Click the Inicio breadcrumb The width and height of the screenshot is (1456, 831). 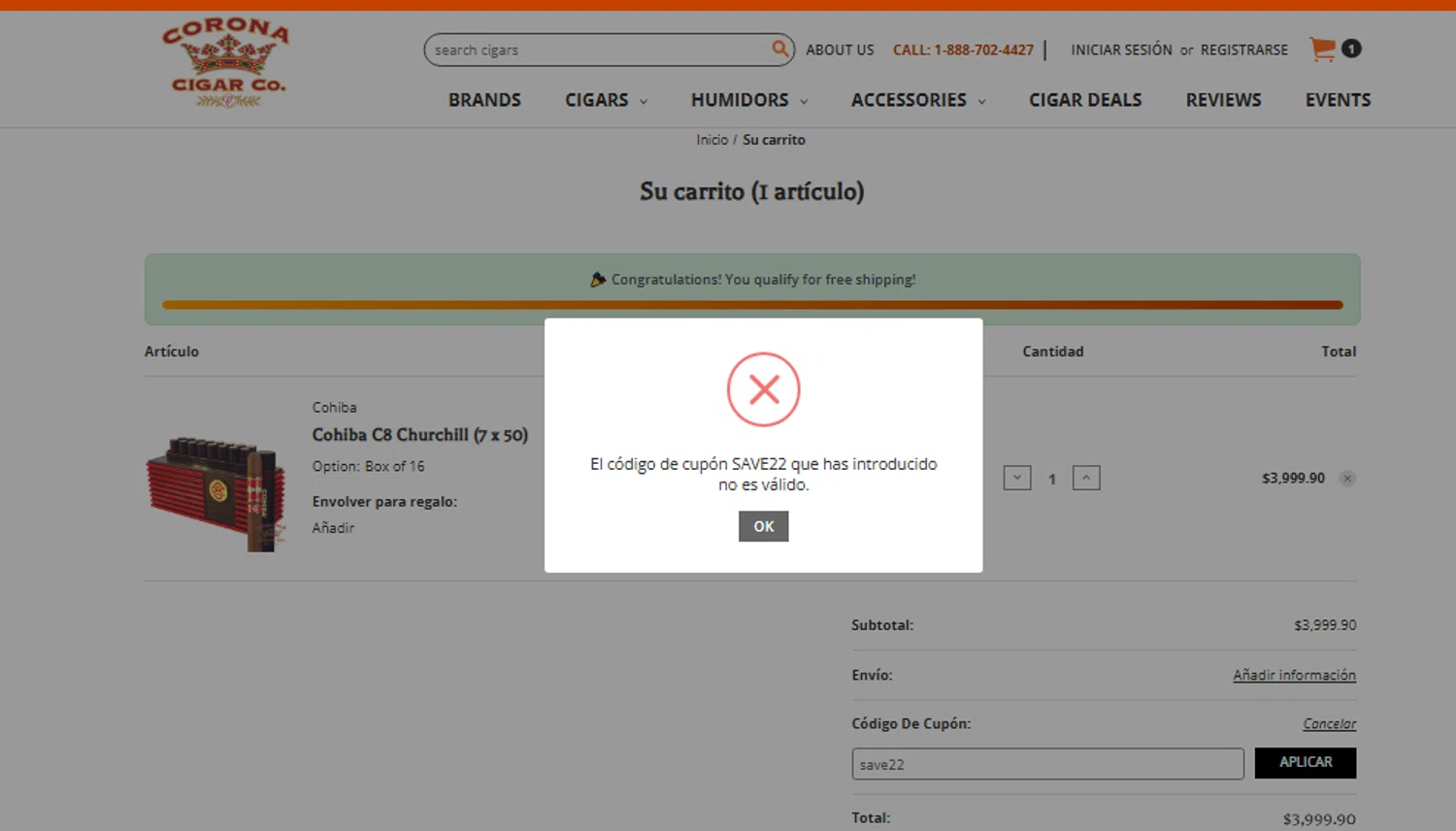[x=711, y=140]
